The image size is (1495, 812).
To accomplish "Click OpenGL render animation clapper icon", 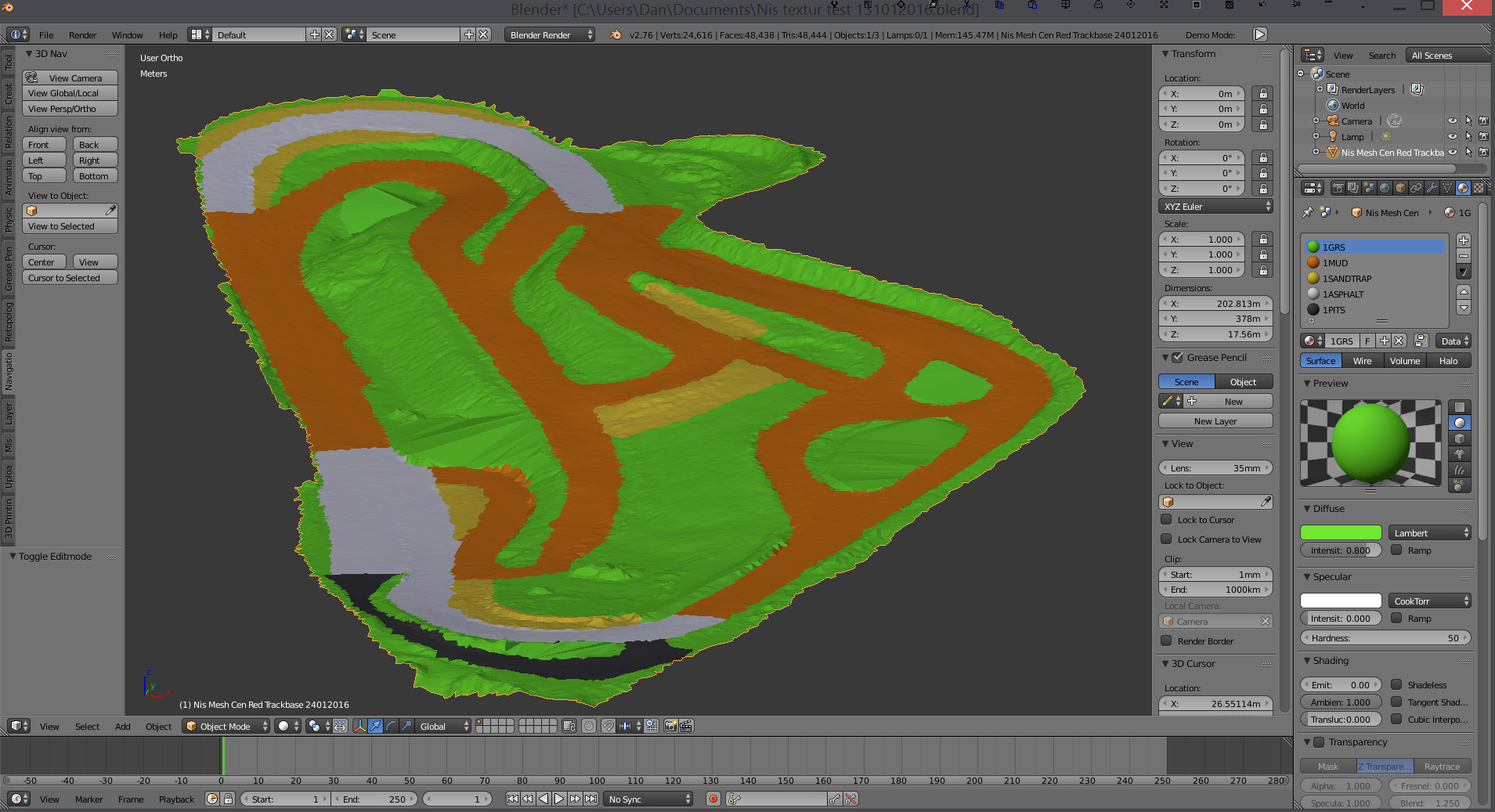I will click(686, 726).
